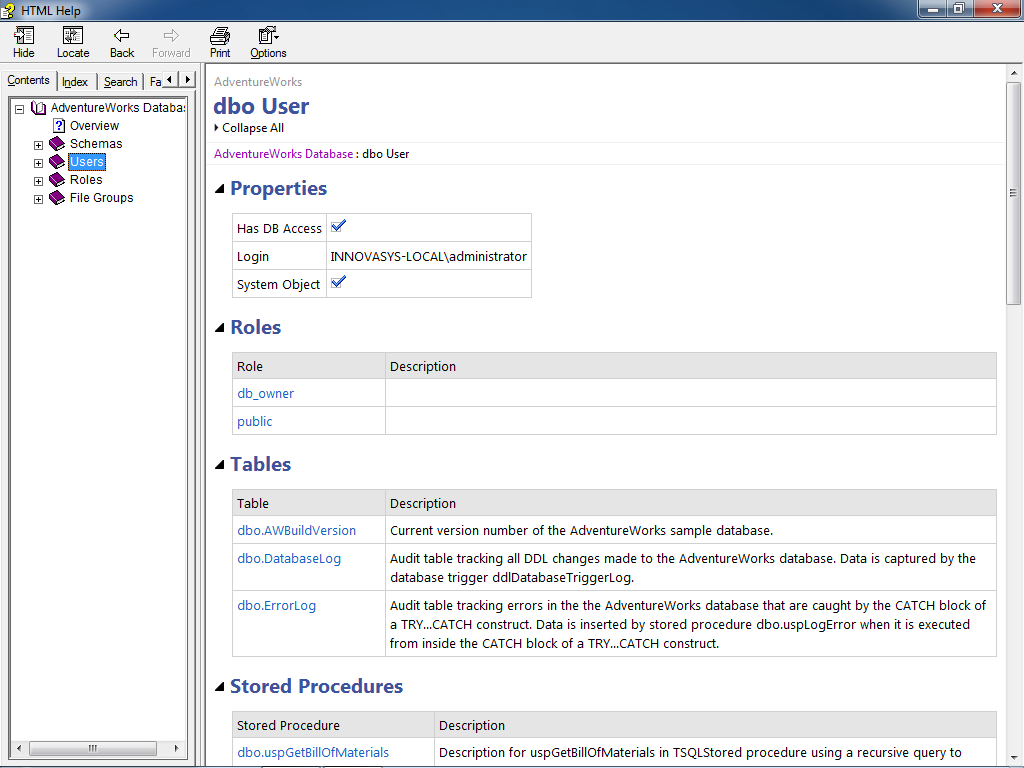Click the Roles purple book icon
The image size is (1024, 768).
click(x=57, y=180)
